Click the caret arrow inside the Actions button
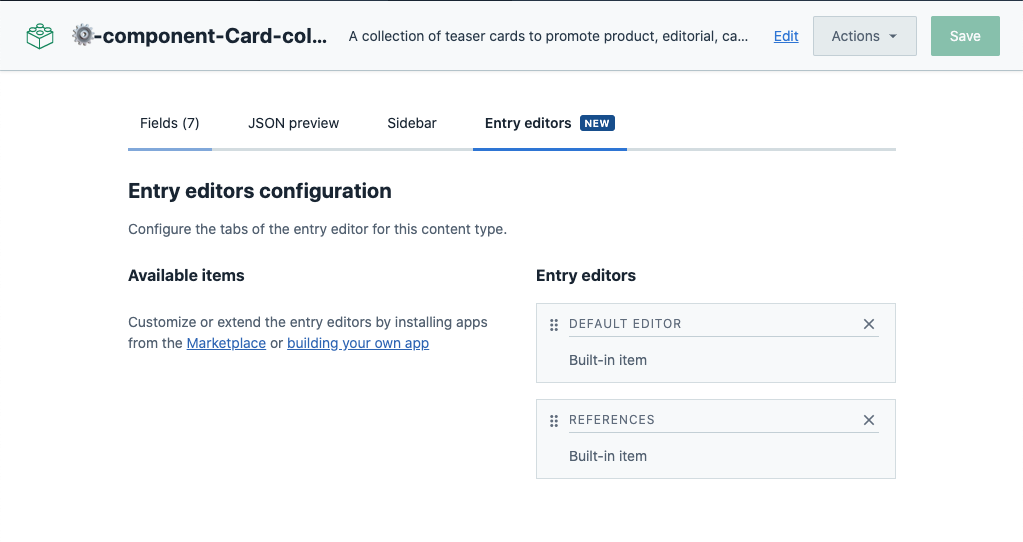1023x542 pixels. (893, 36)
